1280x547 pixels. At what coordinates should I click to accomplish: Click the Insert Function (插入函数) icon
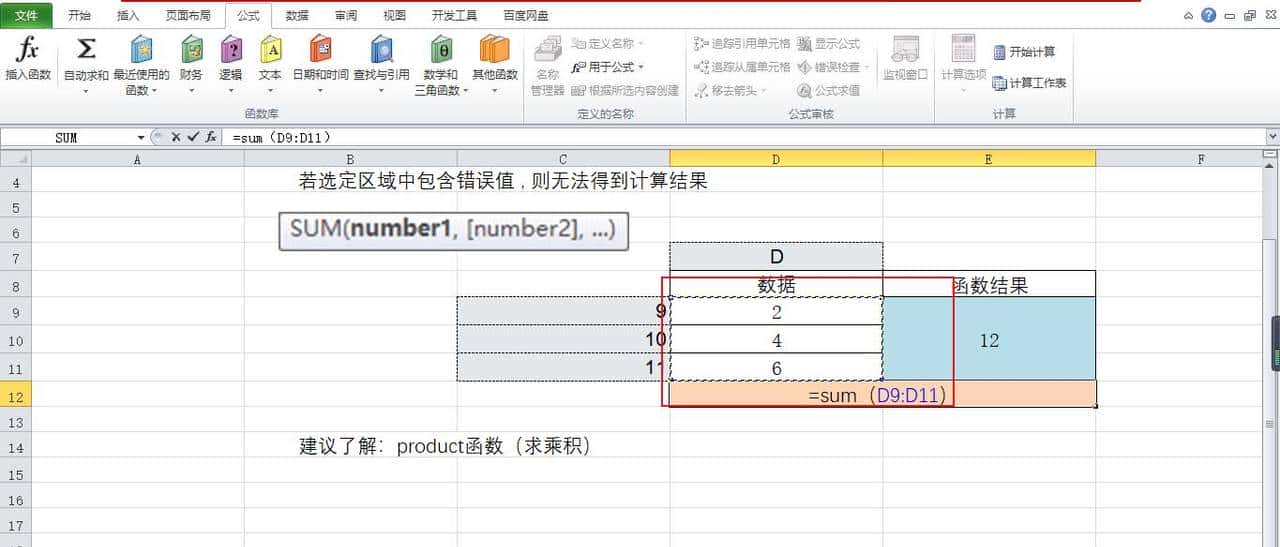pos(27,49)
